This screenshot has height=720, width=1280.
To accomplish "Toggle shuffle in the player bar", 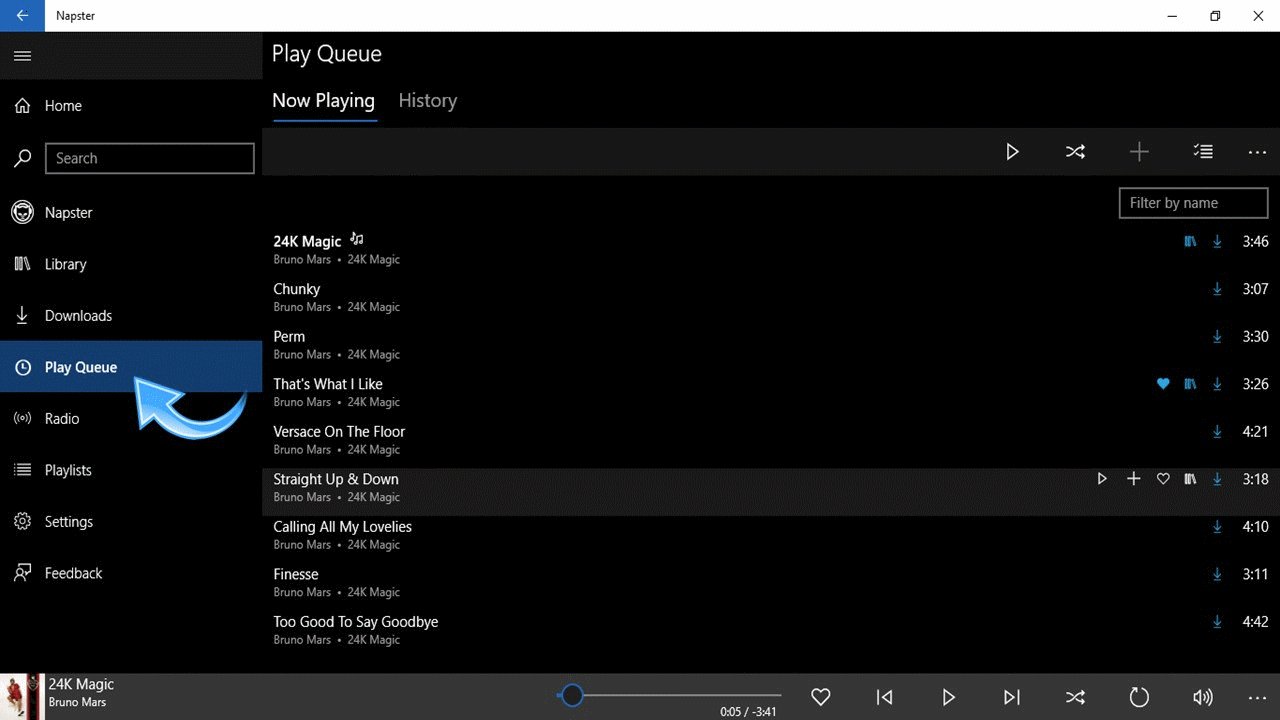I will tap(1075, 697).
